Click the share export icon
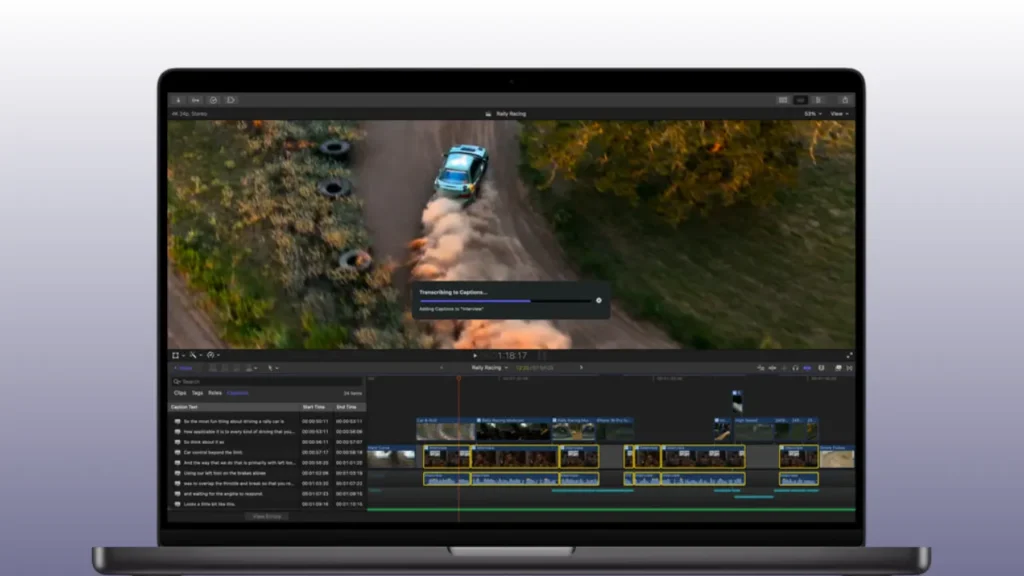 pyautogui.click(x=845, y=100)
